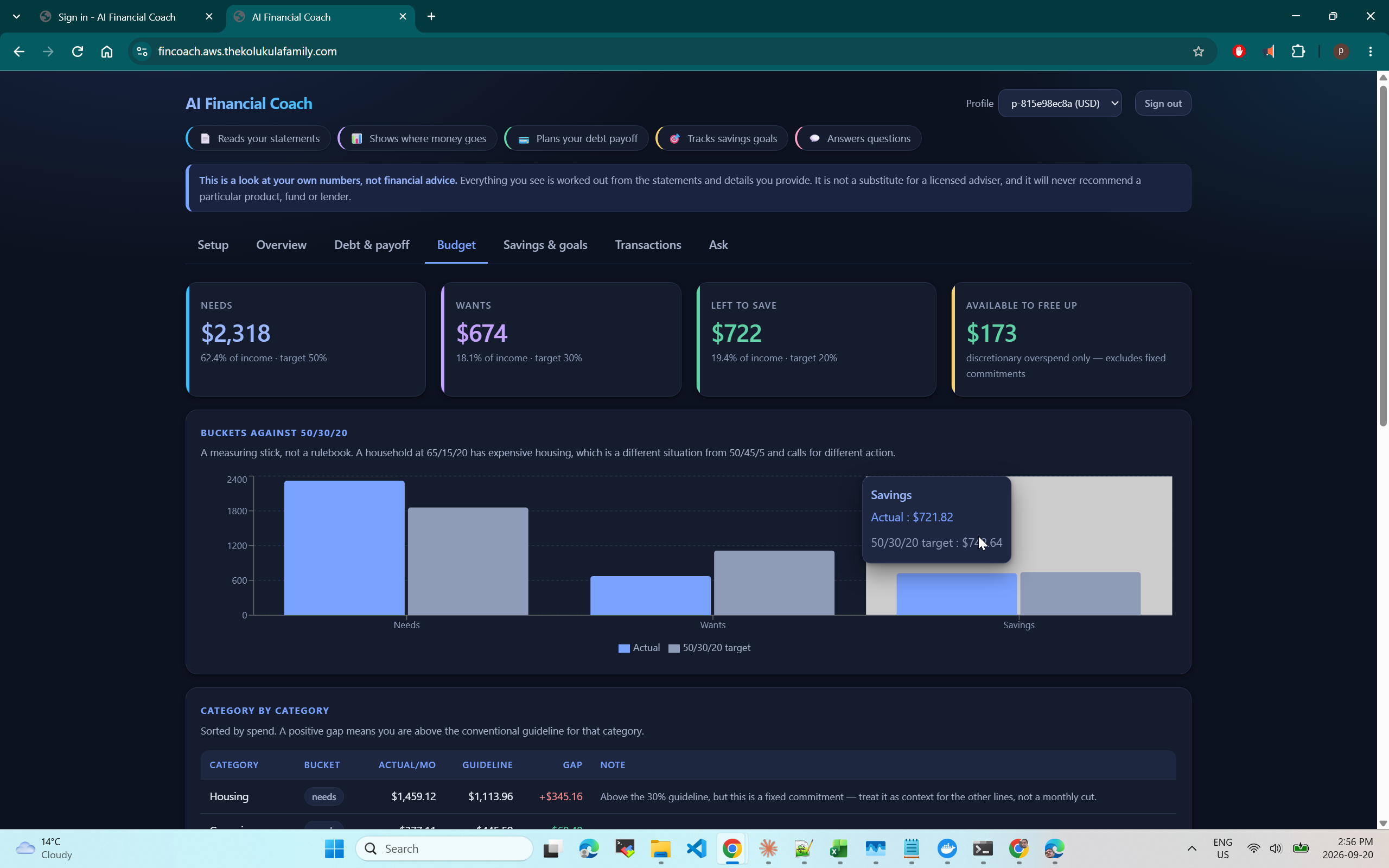Click the site information icon in address bar

(x=142, y=51)
